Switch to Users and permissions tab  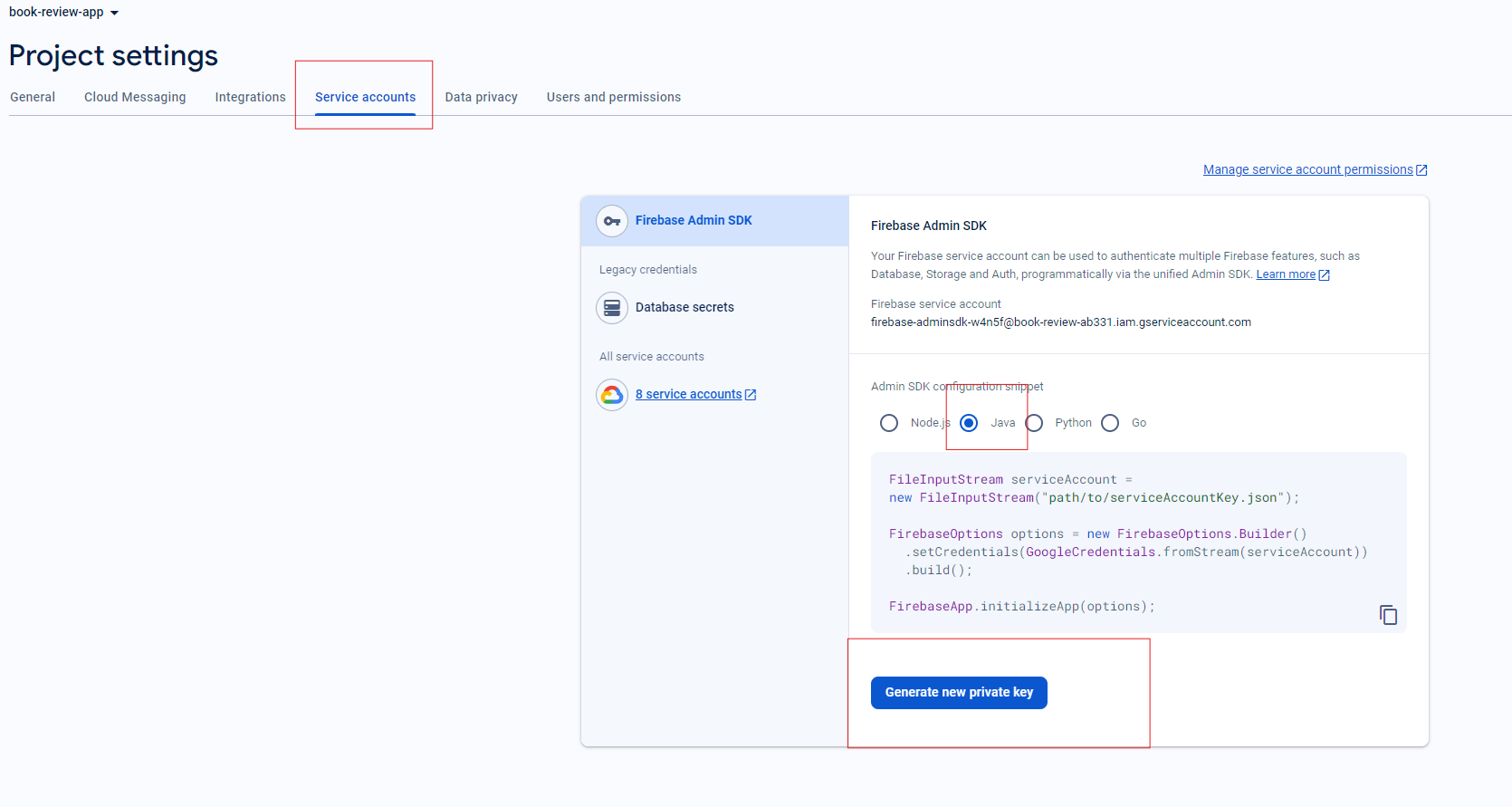614,97
